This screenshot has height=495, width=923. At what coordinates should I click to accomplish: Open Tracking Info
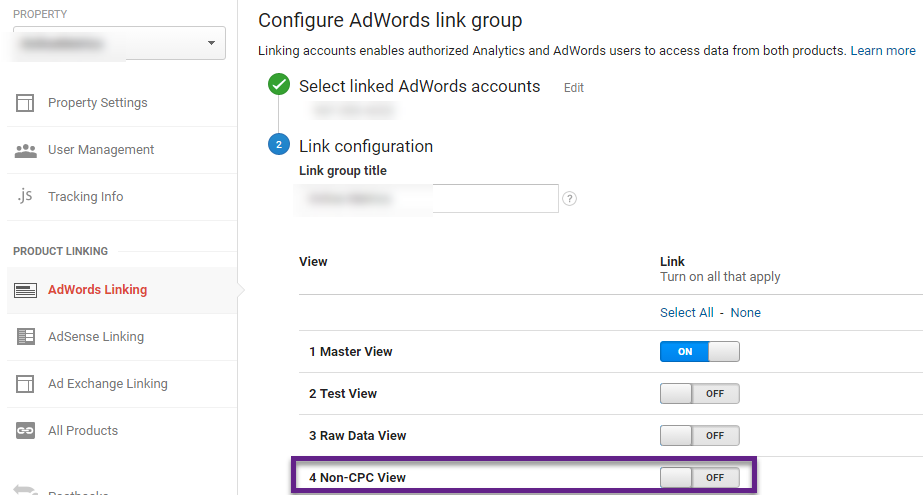(85, 197)
